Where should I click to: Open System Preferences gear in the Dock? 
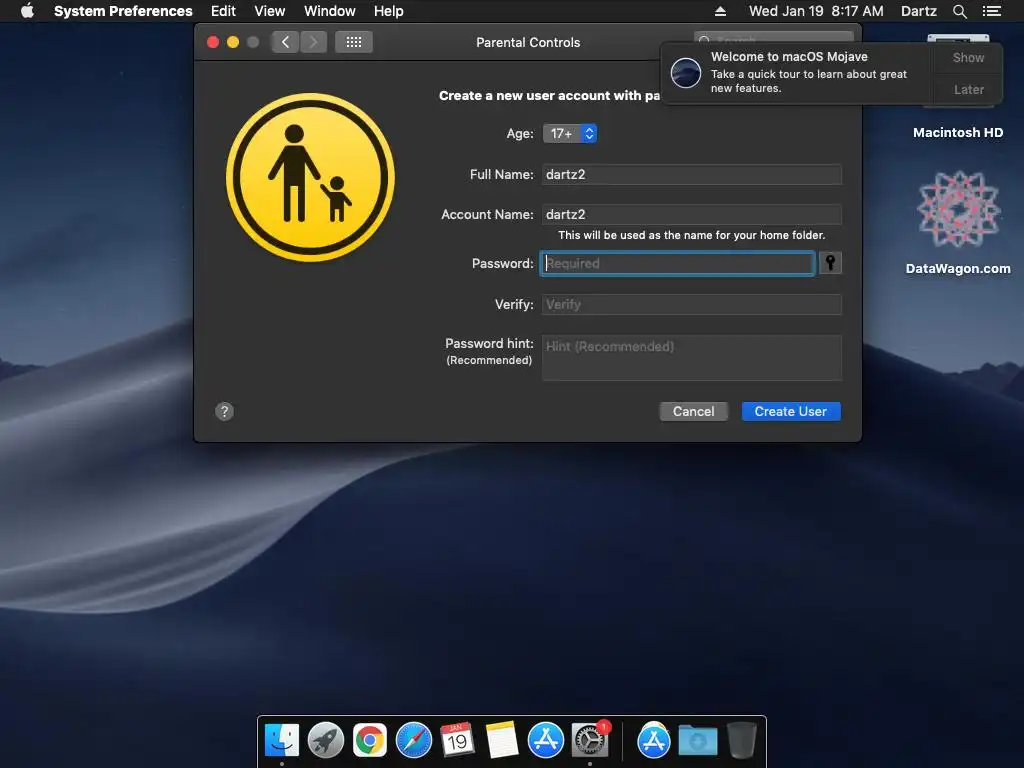click(590, 741)
